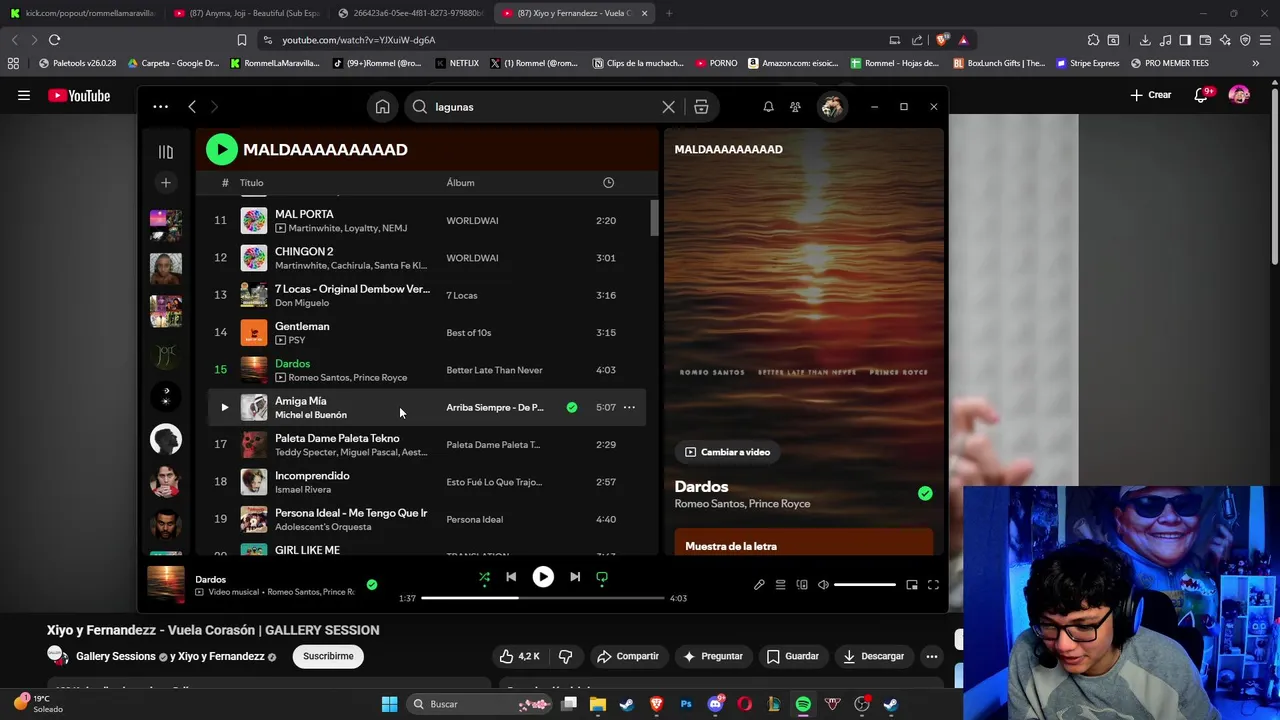Open the mini player icon

pos(912,585)
